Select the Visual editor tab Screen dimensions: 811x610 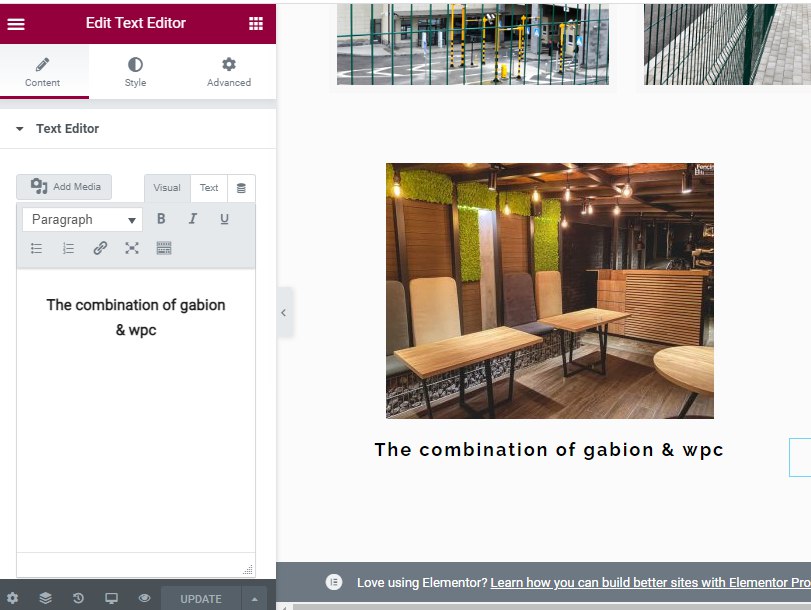coord(167,188)
